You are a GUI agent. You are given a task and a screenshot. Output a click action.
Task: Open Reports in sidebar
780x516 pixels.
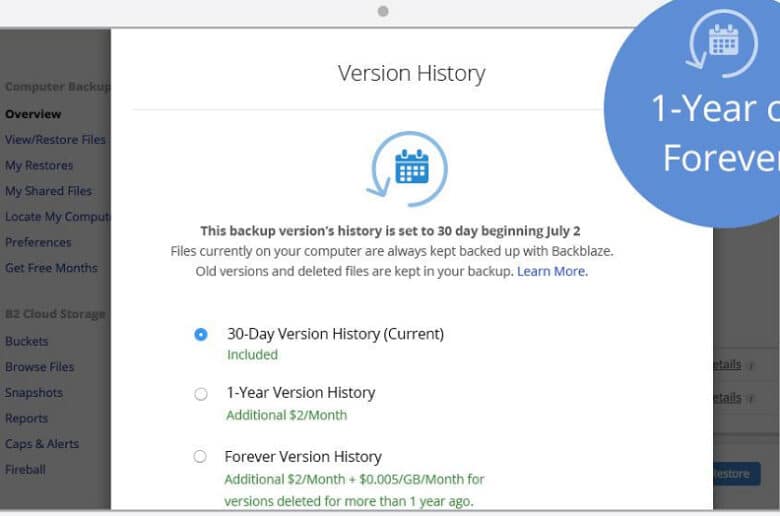[26, 418]
